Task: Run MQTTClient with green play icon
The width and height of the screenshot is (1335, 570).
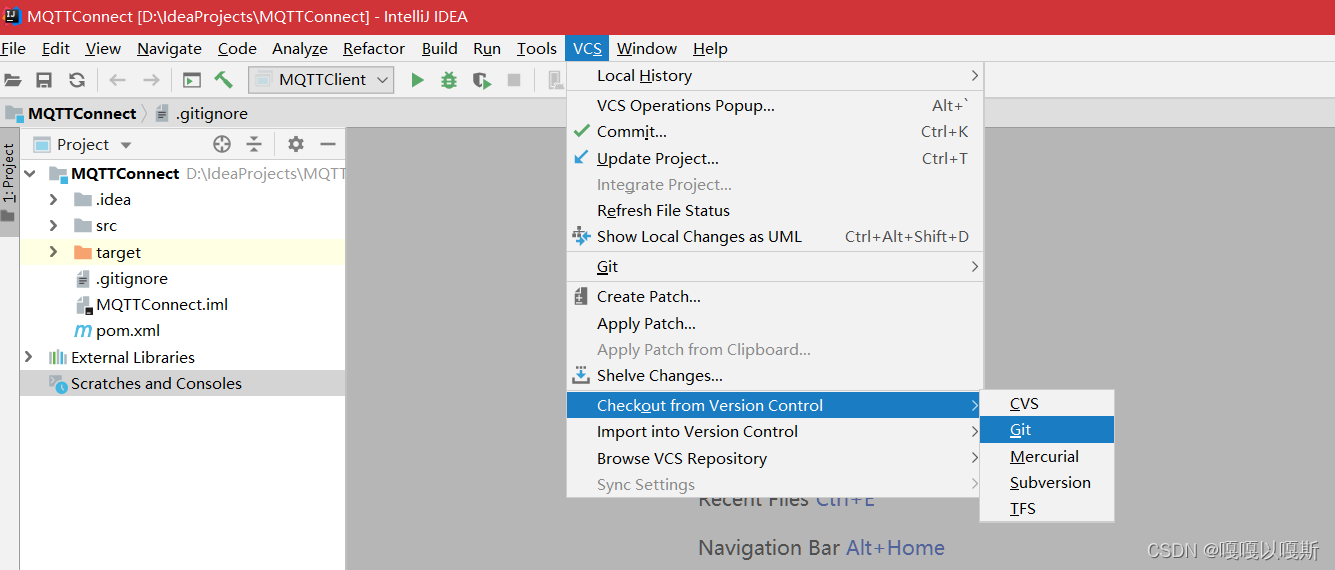Action: point(417,80)
